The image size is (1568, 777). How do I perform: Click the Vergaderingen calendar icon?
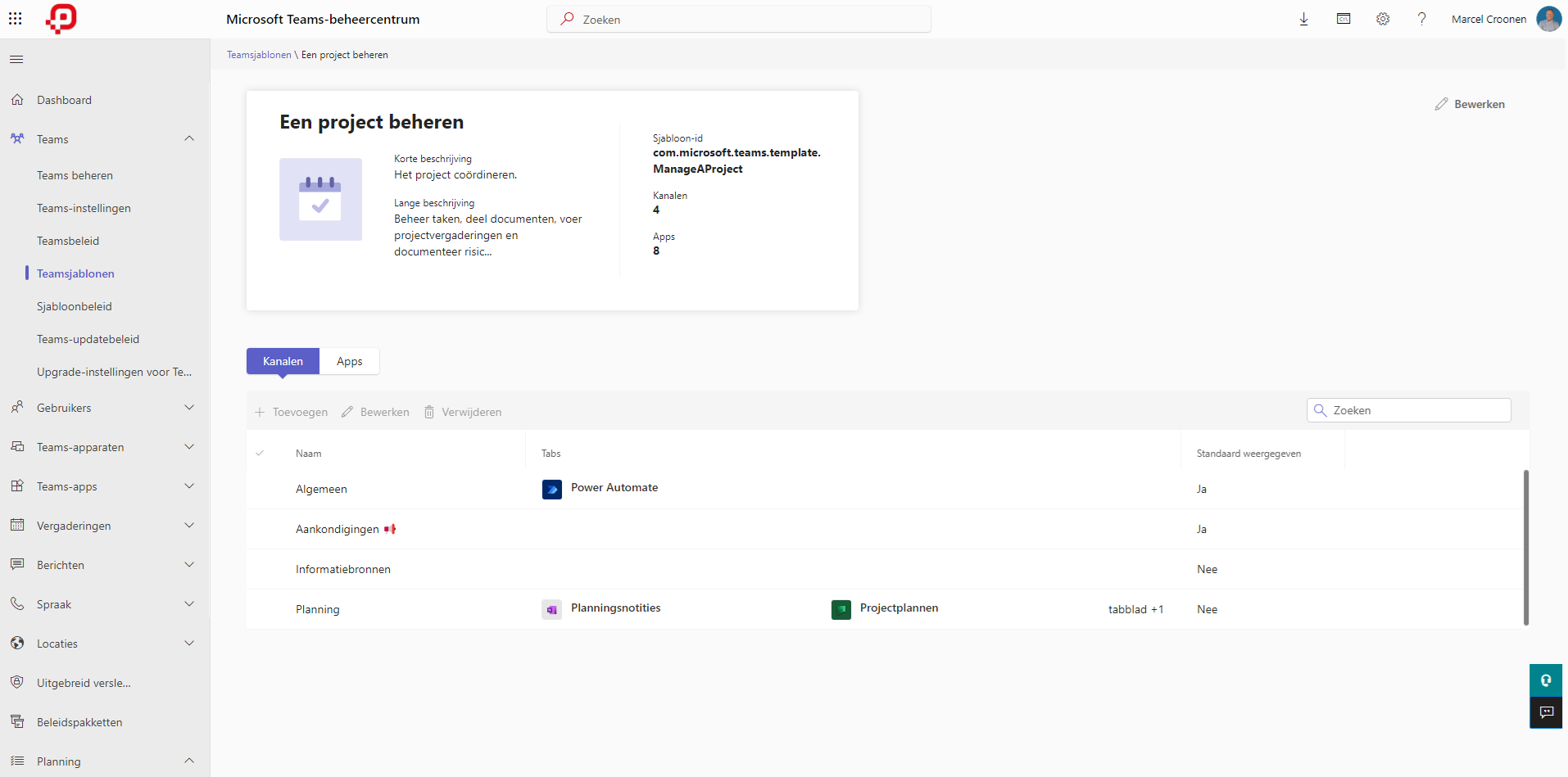point(17,526)
